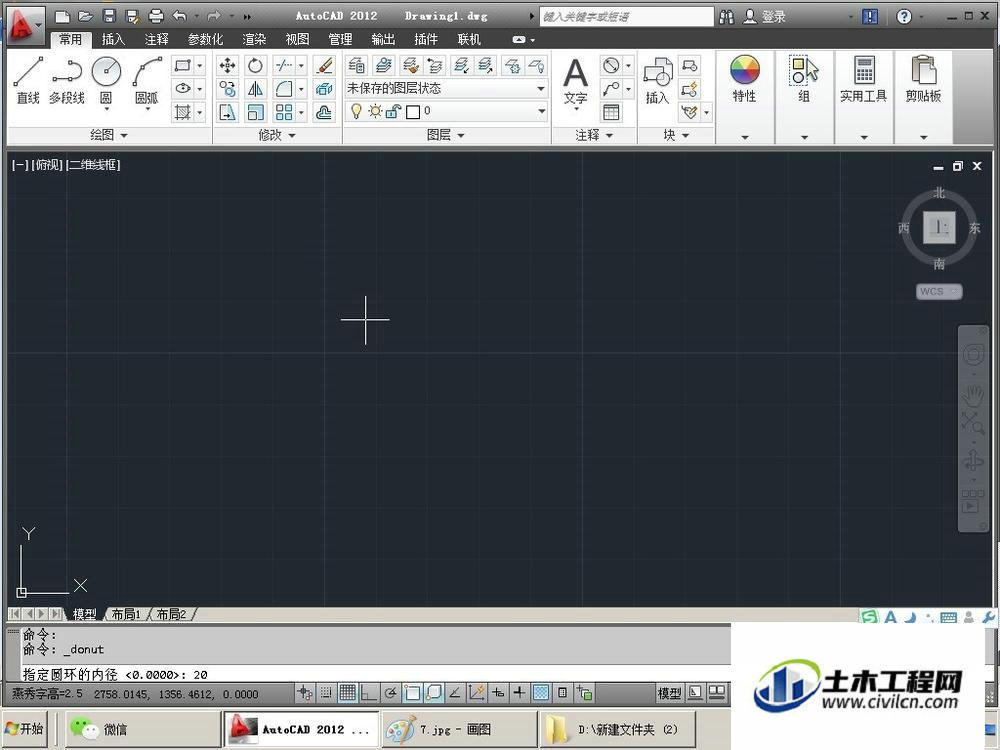Screen dimensions: 1000x750
Task: Open the Layer Properties manager icon
Action: [x=357, y=66]
